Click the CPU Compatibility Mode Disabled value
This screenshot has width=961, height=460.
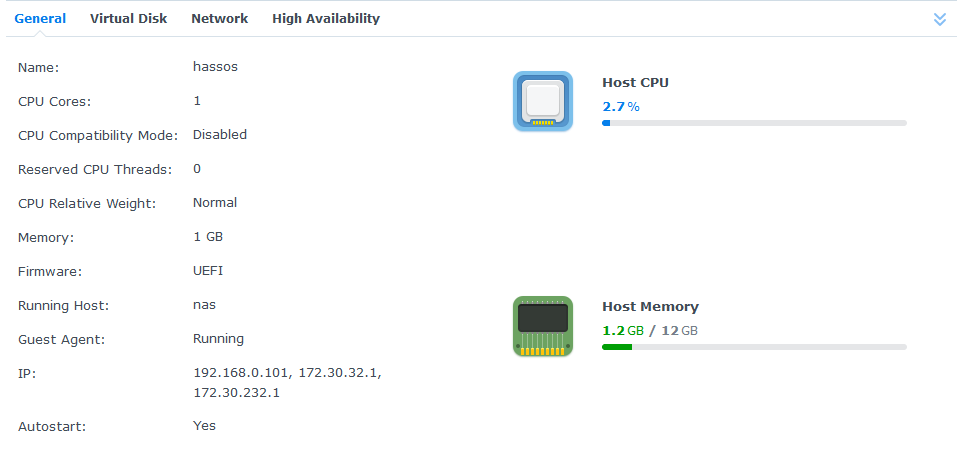point(219,134)
